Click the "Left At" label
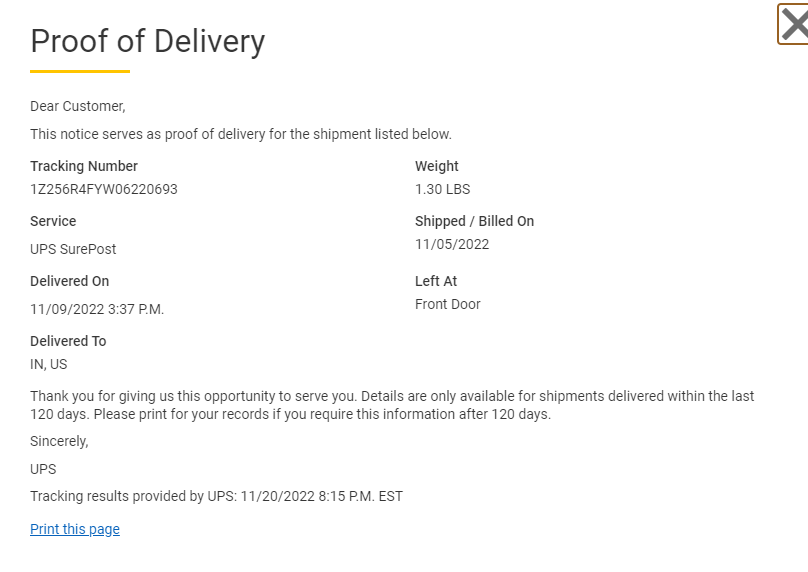Image resolution: width=808 pixels, height=572 pixels. coord(436,281)
